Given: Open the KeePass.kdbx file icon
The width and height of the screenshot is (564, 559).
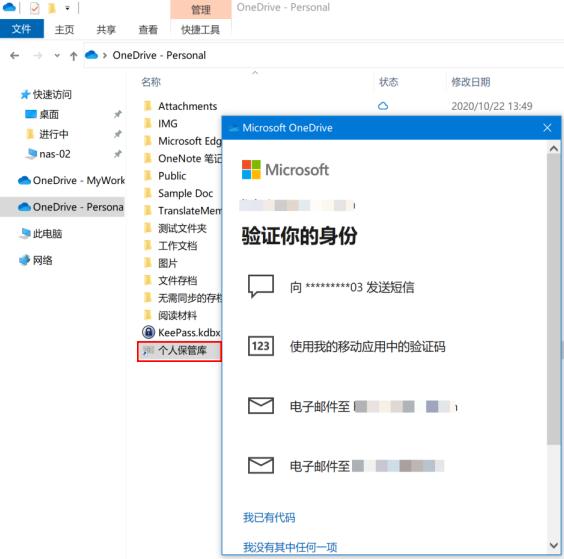Looking at the screenshot, I should click(x=148, y=332).
